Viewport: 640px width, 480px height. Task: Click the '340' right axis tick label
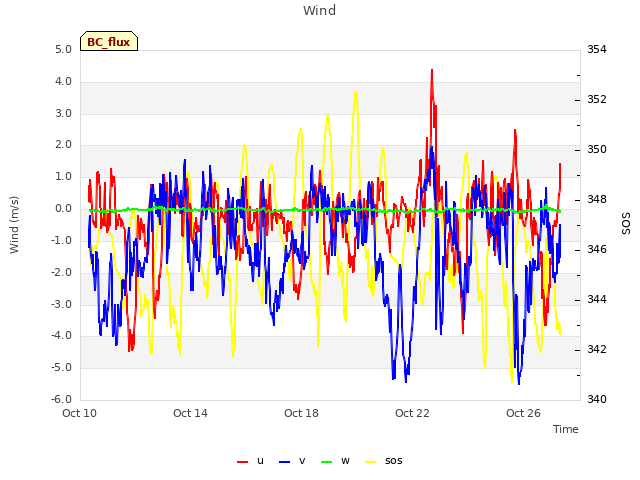click(597, 399)
